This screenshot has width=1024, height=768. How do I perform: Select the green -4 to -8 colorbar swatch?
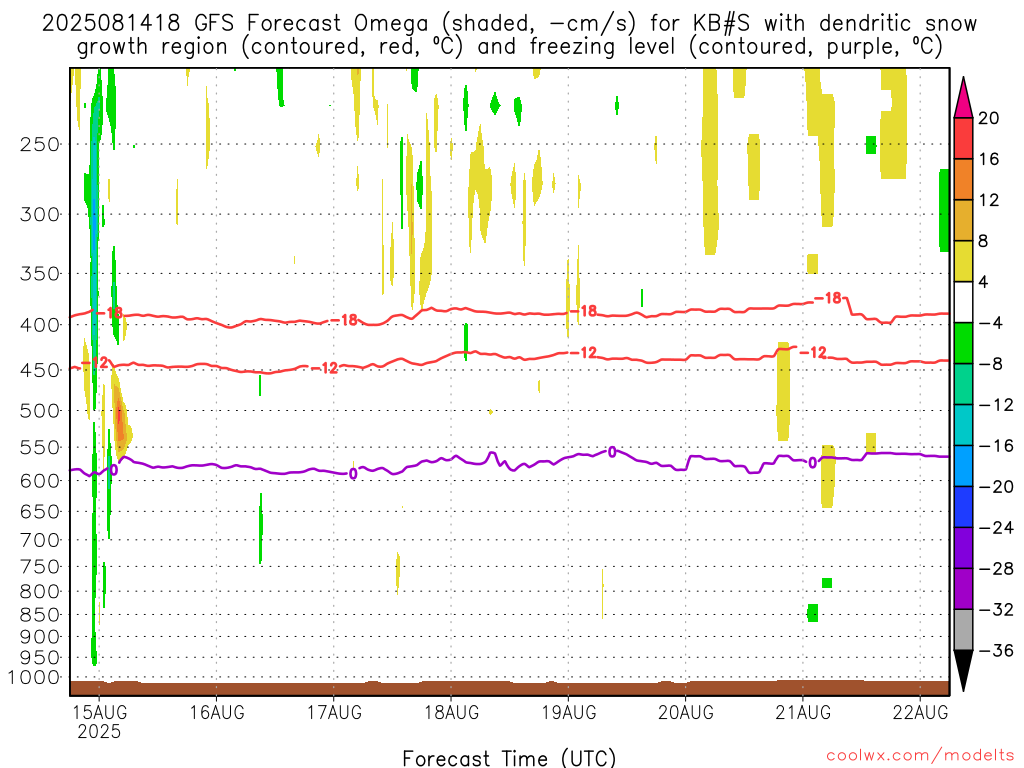click(x=963, y=344)
